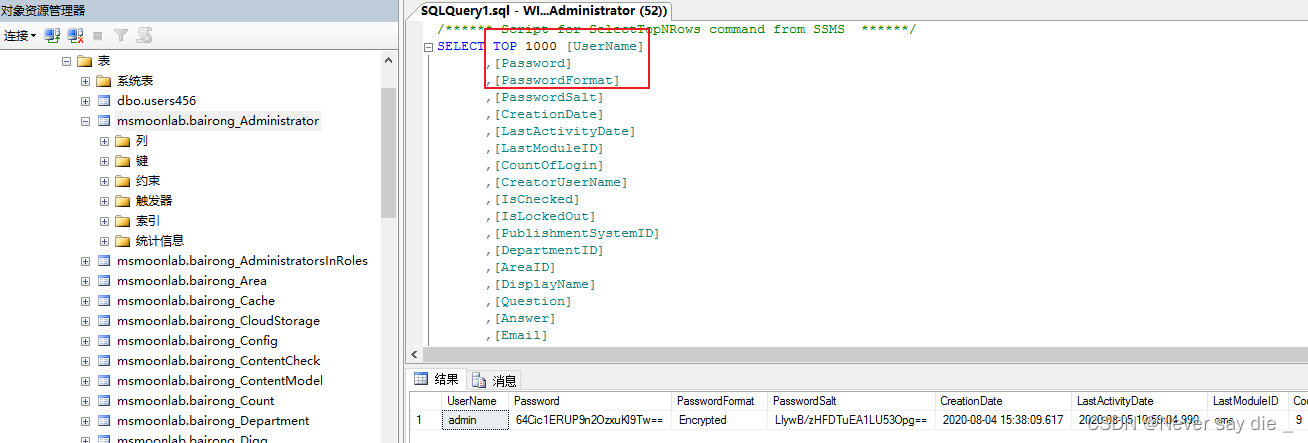Select the 2020-08-04 15:38:09.617 cell
The width and height of the screenshot is (1308, 443).
point(1004,420)
